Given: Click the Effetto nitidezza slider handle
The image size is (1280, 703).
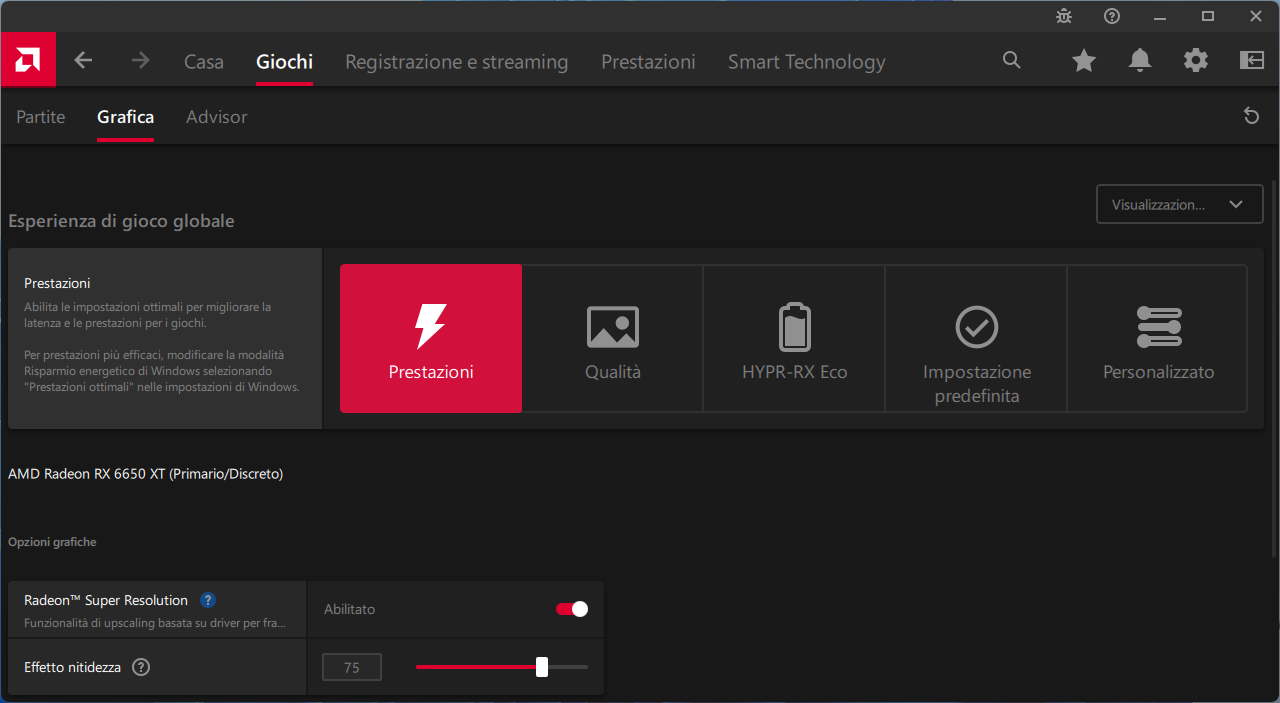Looking at the screenshot, I should [542, 667].
